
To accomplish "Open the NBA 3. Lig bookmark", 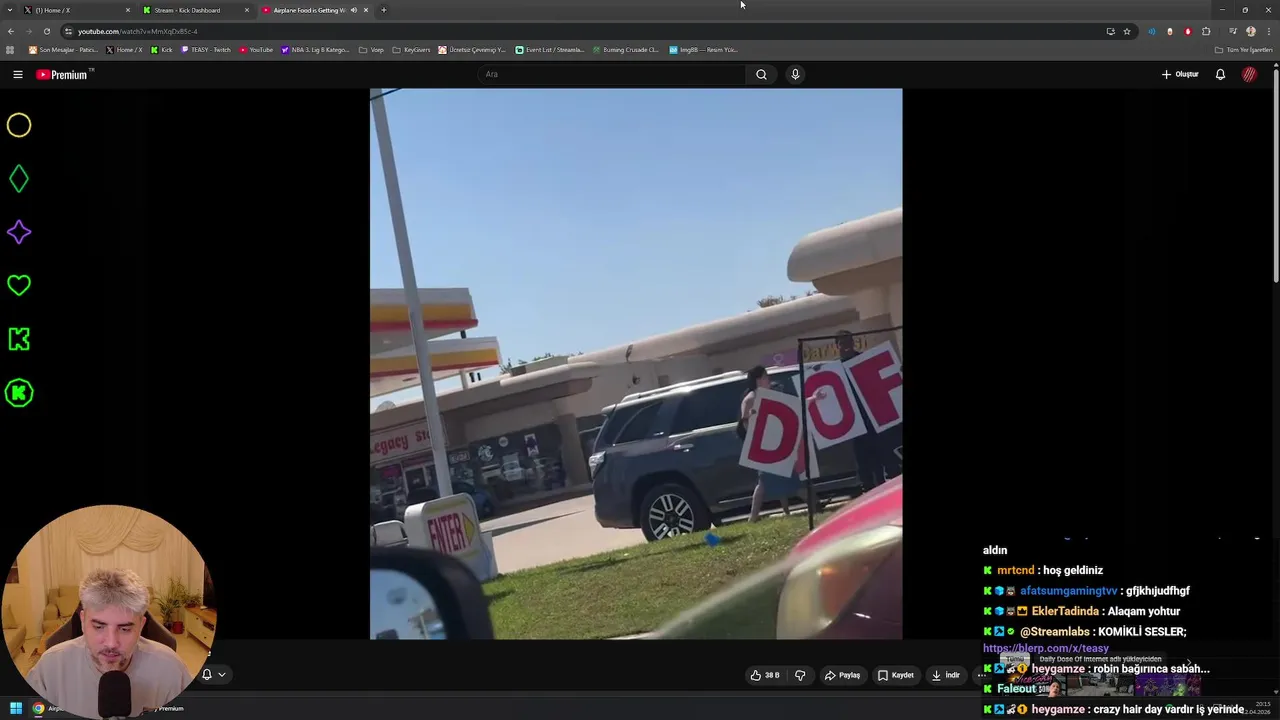I will coord(315,50).
